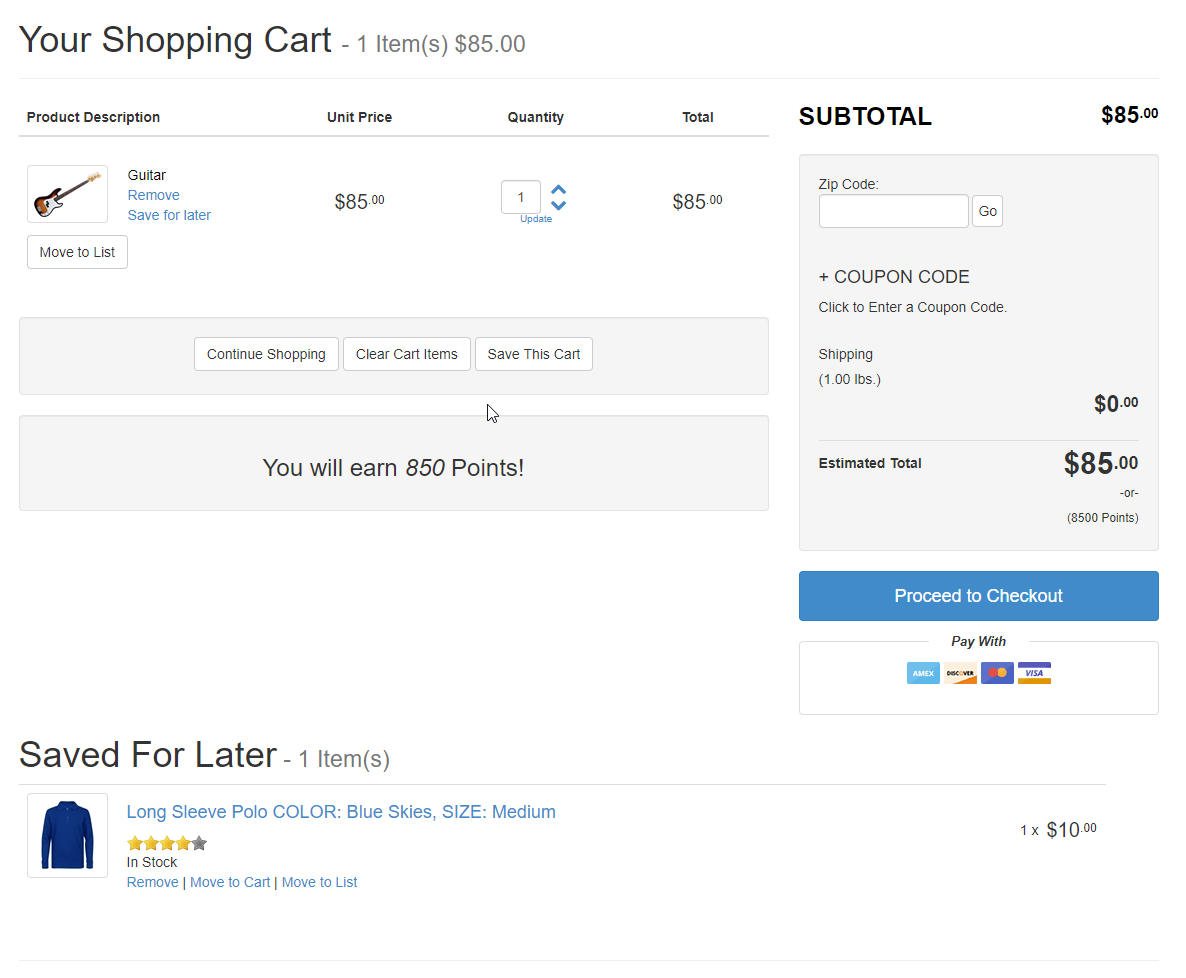
Task: Click the star rating for the polo
Action: pyautogui.click(x=167, y=843)
